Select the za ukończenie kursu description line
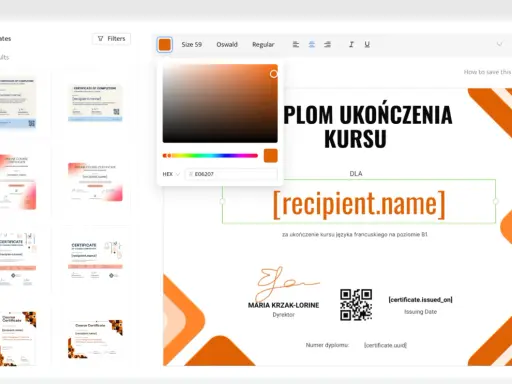 tap(355, 235)
